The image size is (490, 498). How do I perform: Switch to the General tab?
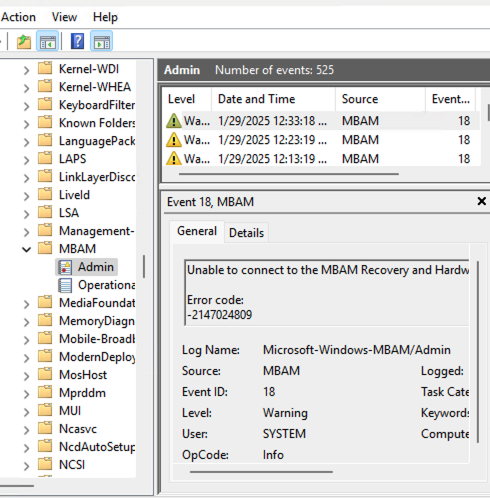[197, 231]
